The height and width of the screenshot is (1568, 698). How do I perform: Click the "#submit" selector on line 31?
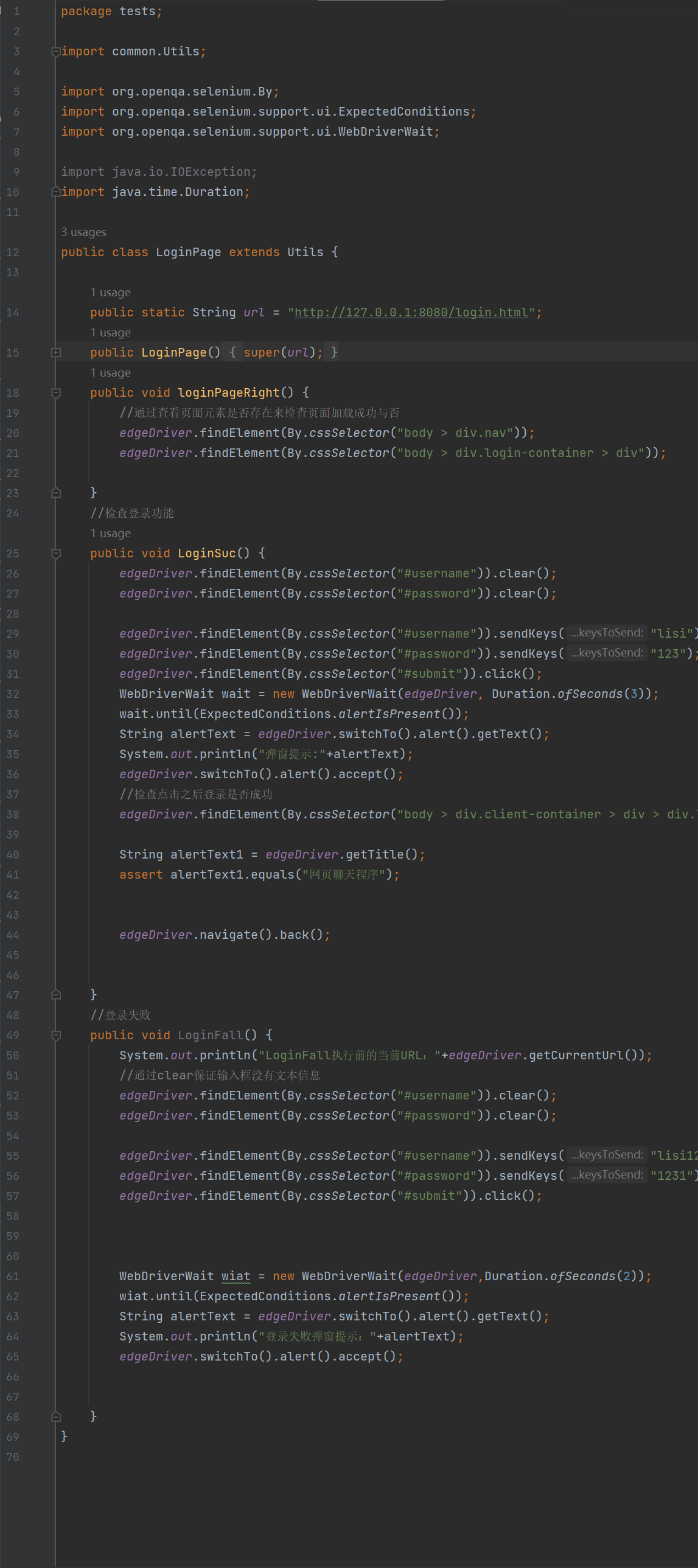pos(430,674)
